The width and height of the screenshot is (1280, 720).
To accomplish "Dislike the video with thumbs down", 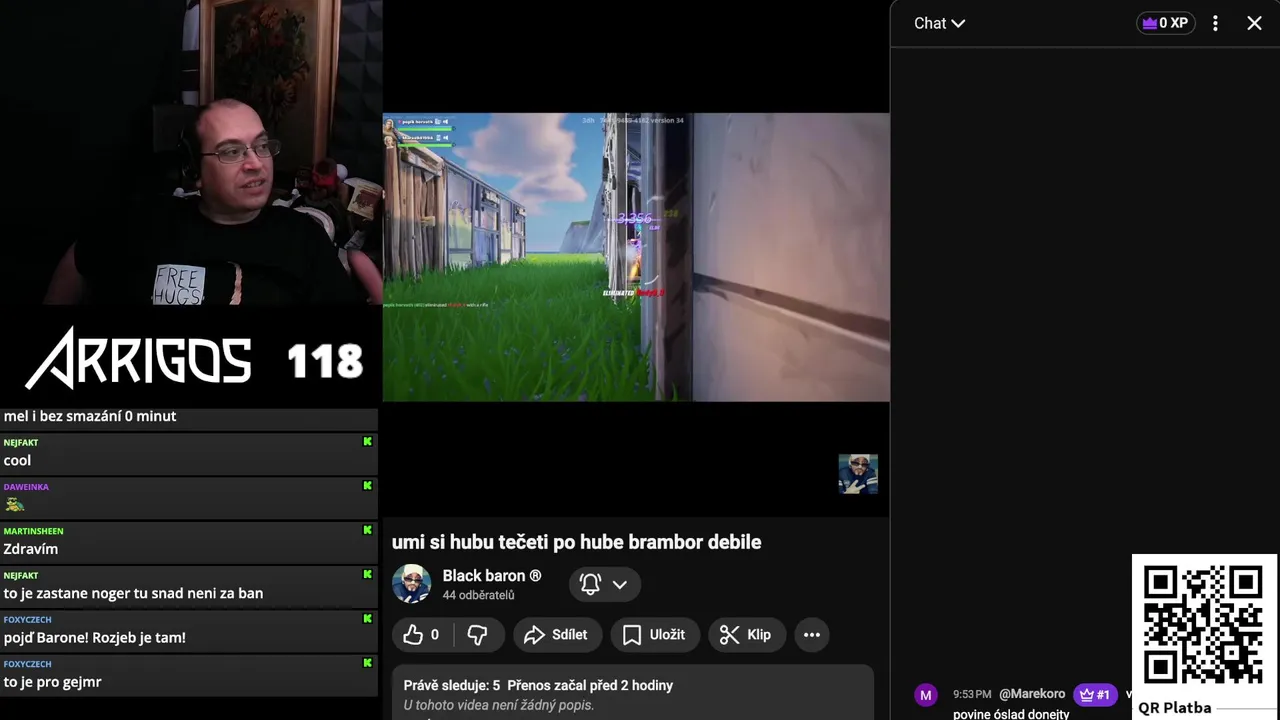I will (477, 634).
